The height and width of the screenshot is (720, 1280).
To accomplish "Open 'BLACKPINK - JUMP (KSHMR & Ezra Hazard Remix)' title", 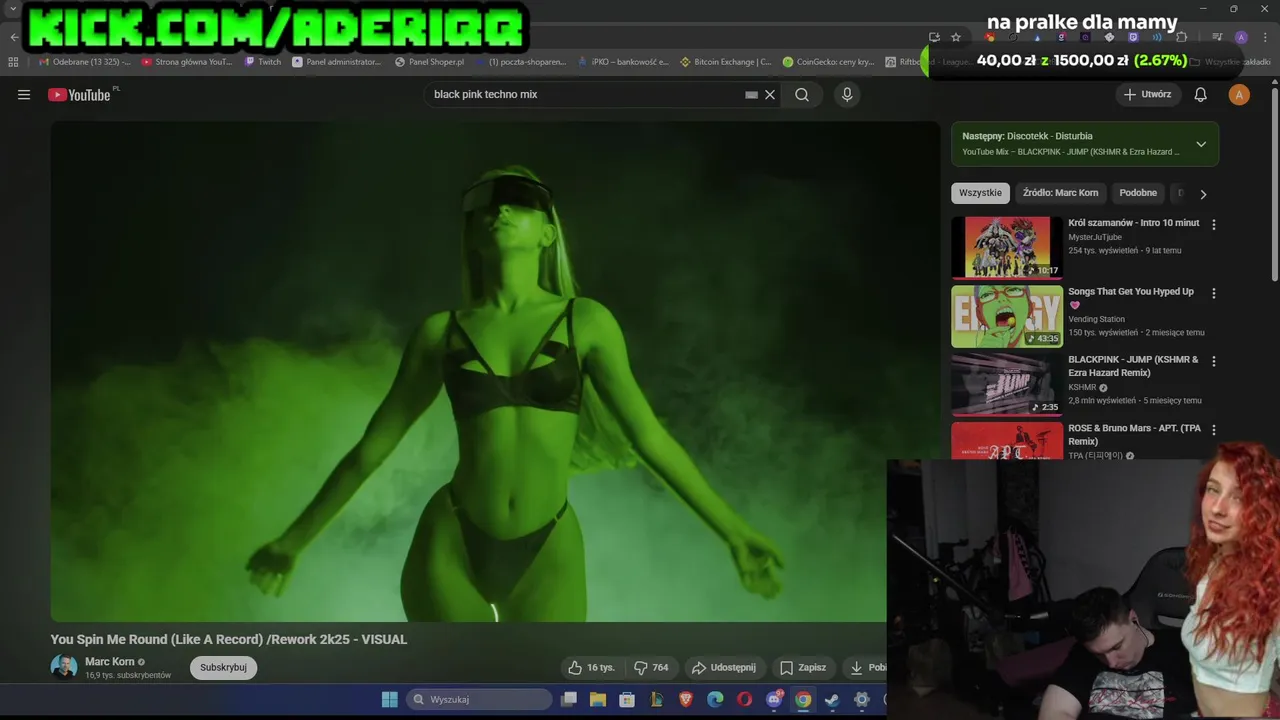I will [1133, 366].
